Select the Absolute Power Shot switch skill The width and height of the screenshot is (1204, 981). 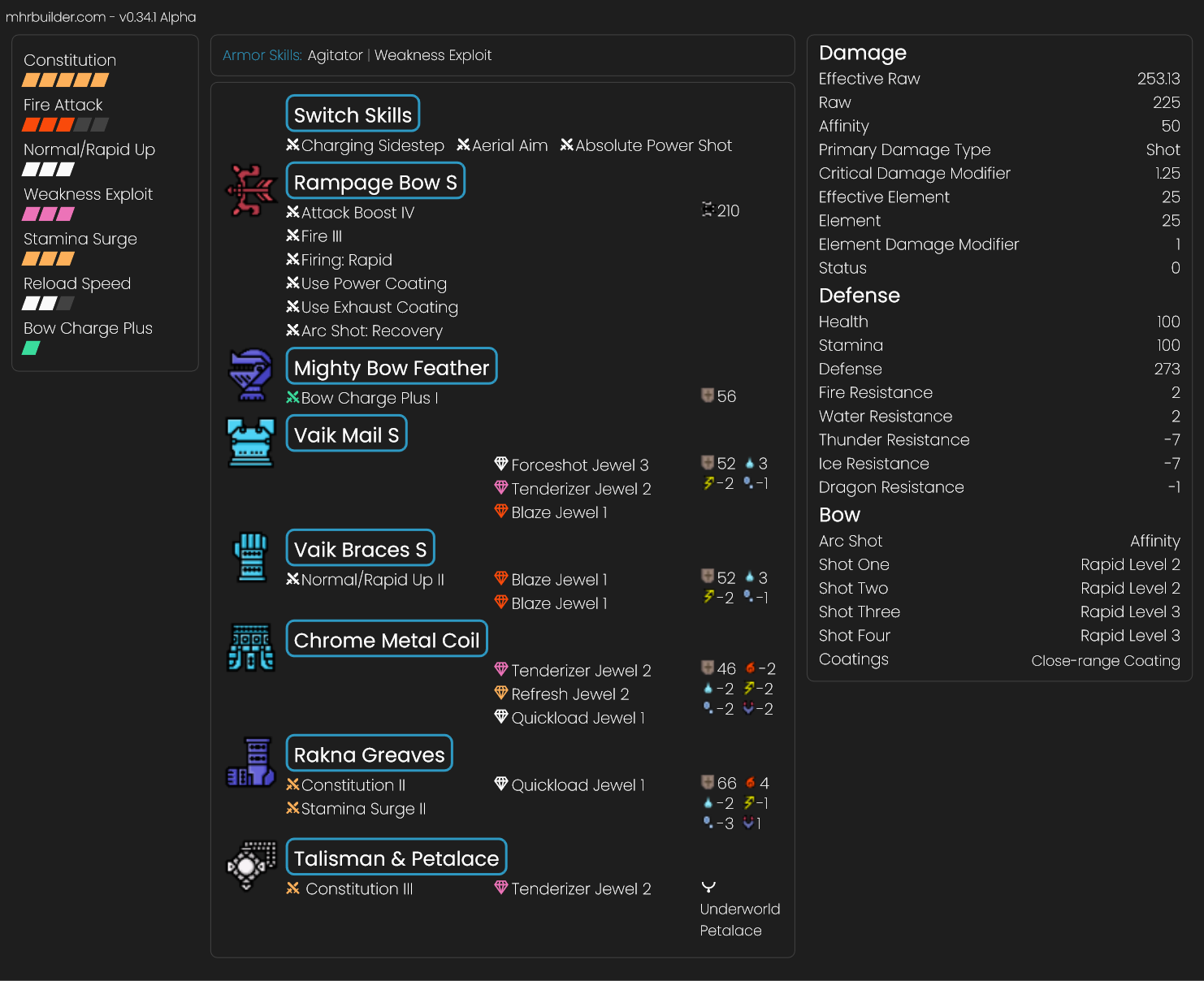[652, 145]
